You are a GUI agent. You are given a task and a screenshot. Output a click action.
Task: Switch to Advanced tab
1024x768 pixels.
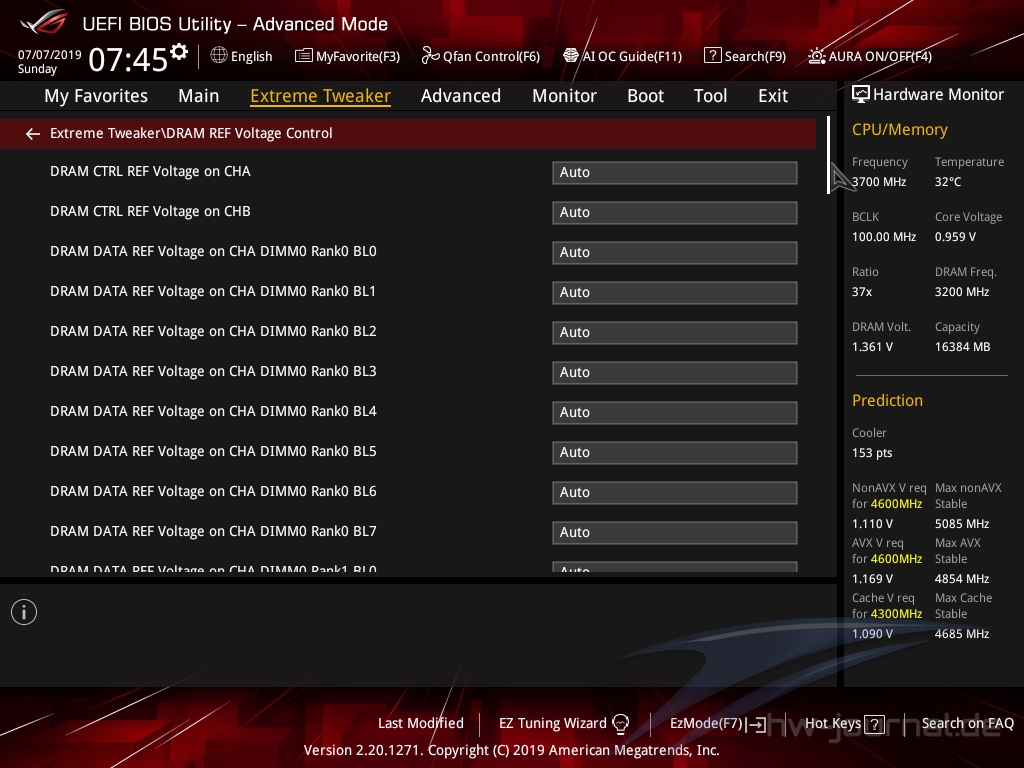461,96
